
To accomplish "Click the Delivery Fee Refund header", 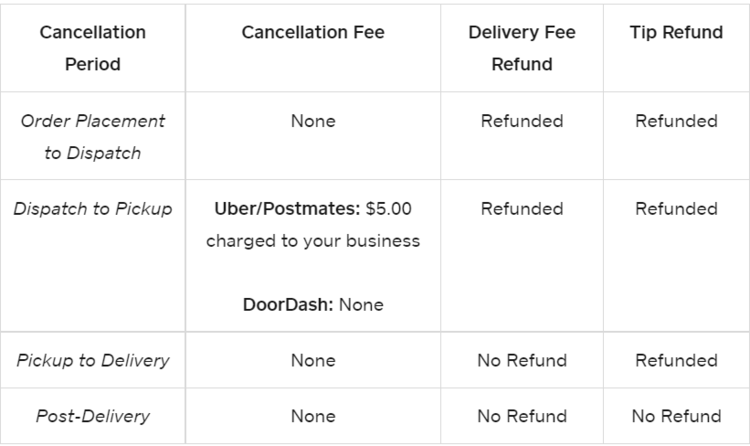I will (522, 48).
